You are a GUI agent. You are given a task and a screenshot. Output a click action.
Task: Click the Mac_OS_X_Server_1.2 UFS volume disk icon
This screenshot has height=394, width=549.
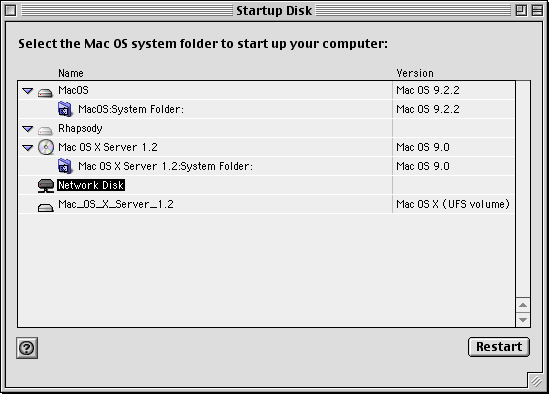[46, 208]
